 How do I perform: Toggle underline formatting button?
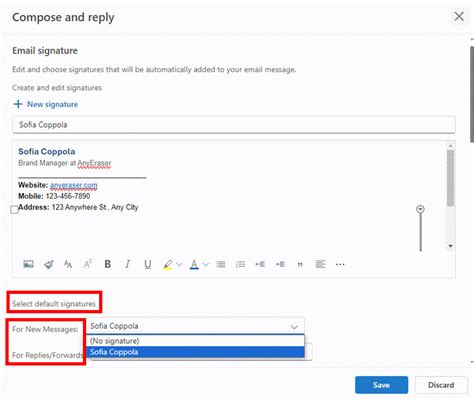coord(148,264)
